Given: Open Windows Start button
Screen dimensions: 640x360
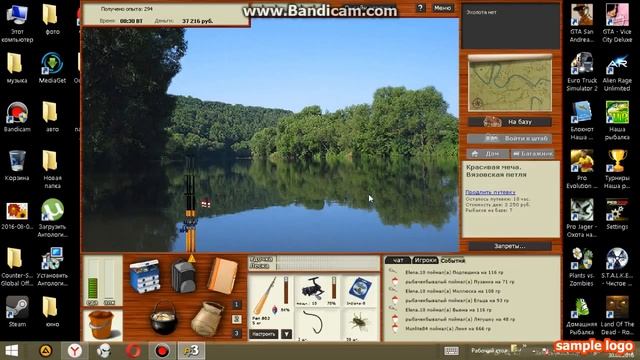Looking at the screenshot, I should [11, 351].
